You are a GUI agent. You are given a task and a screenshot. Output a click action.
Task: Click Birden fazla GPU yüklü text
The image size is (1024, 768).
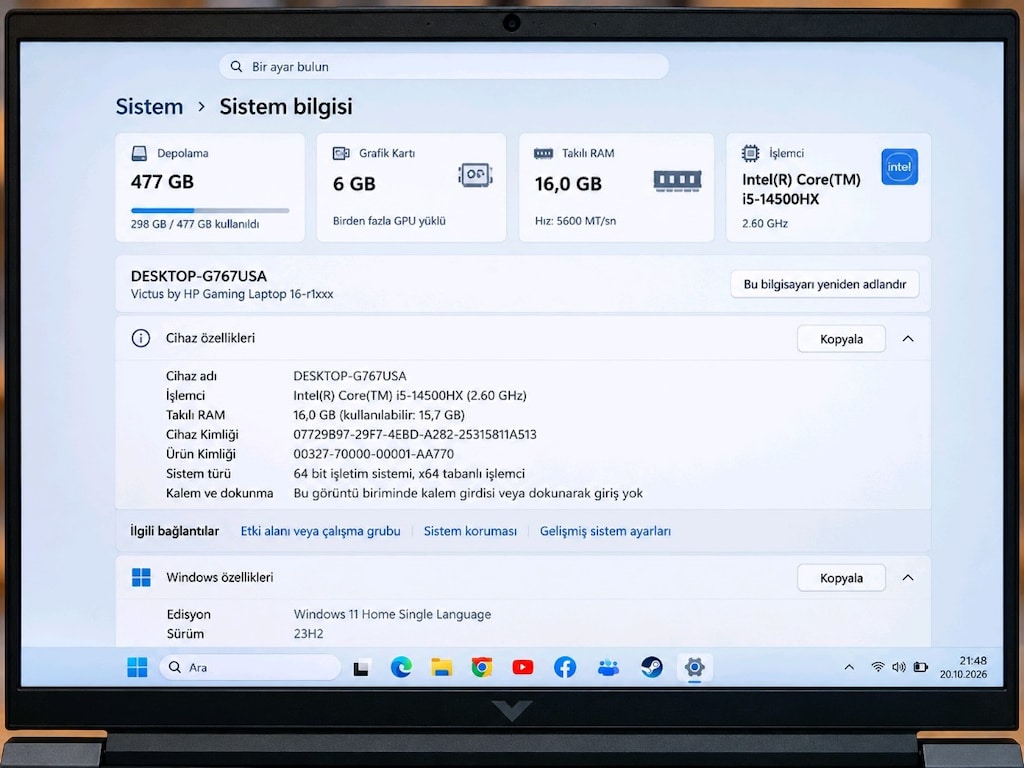(389, 221)
